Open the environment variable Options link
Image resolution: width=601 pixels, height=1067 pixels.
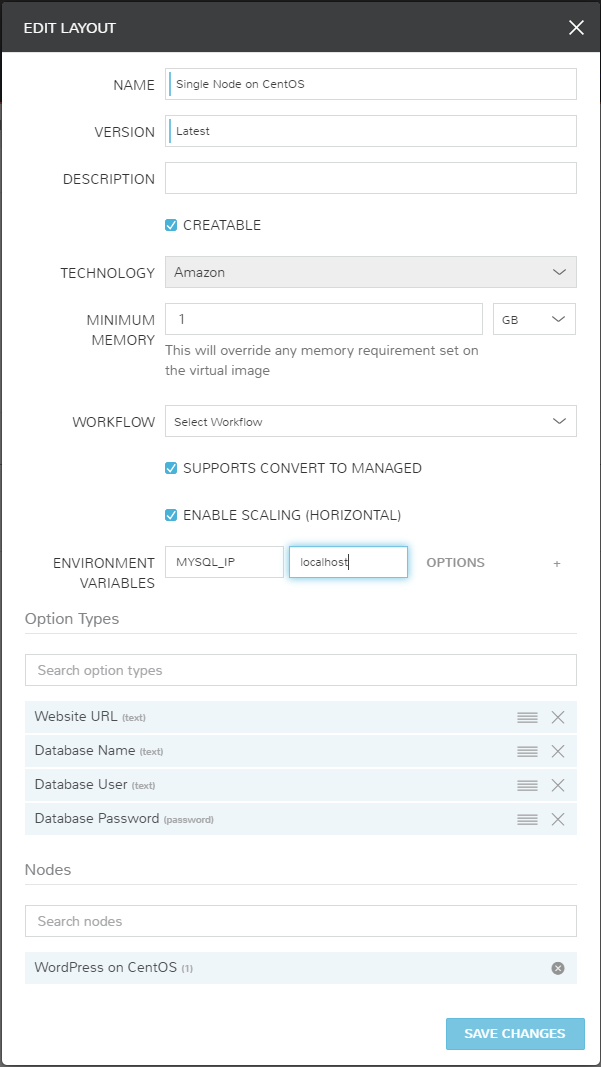click(x=455, y=563)
